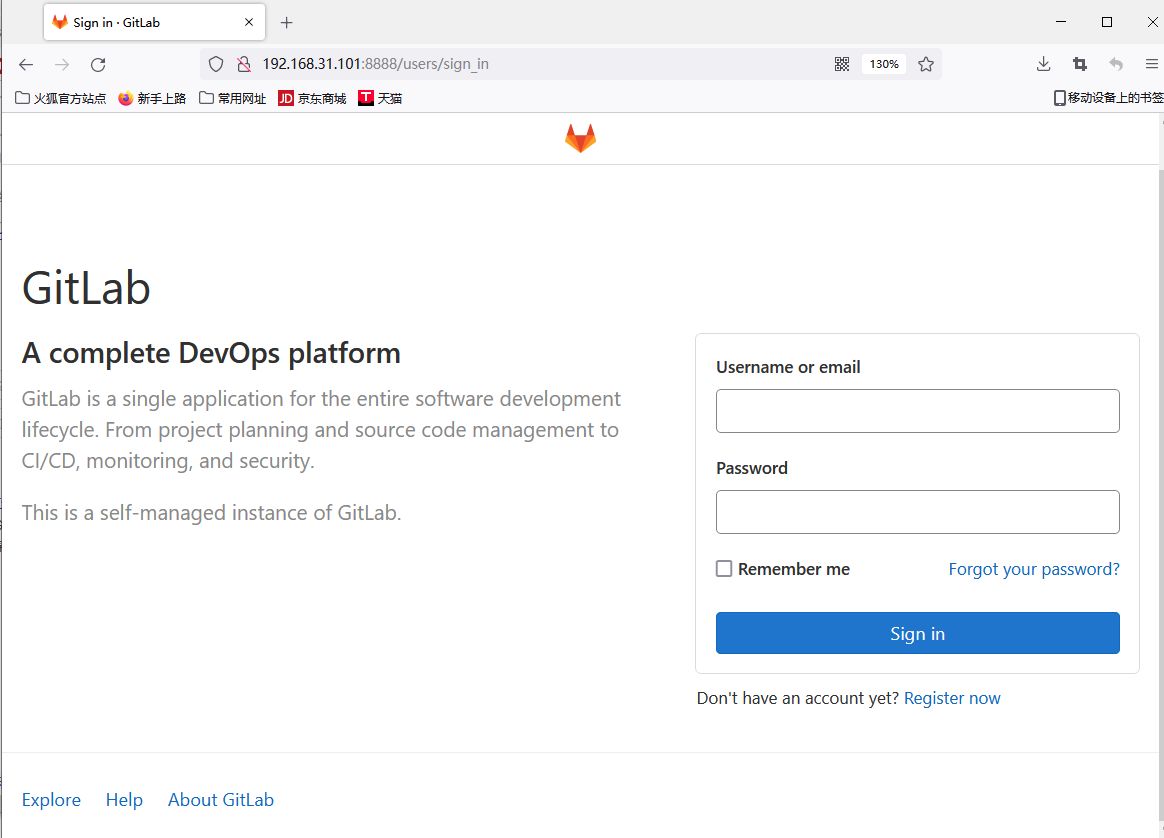
Task: Expand the 常用网址 bookmarks folder
Action: coord(231,97)
